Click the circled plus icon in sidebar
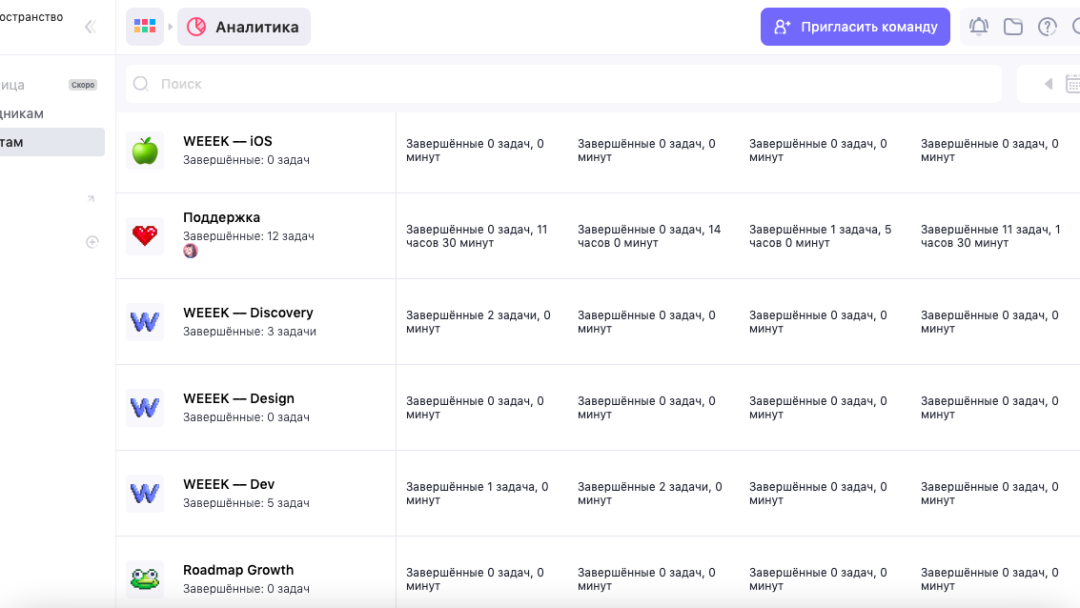The image size is (1080, 608). tap(92, 242)
